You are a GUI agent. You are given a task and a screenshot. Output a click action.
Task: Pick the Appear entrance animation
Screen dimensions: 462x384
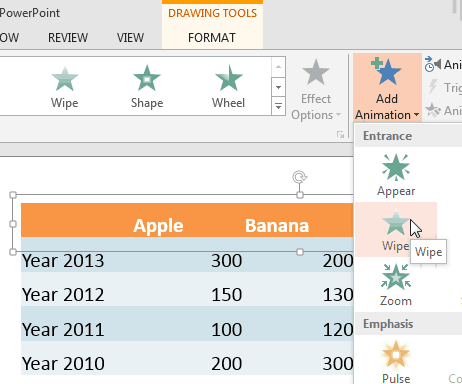tap(396, 175)
